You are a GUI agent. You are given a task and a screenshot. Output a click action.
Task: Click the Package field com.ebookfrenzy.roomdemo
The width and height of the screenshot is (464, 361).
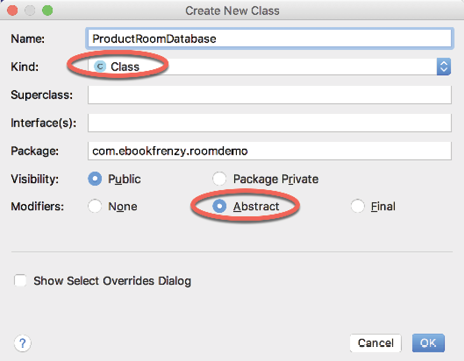click(270, 151)
